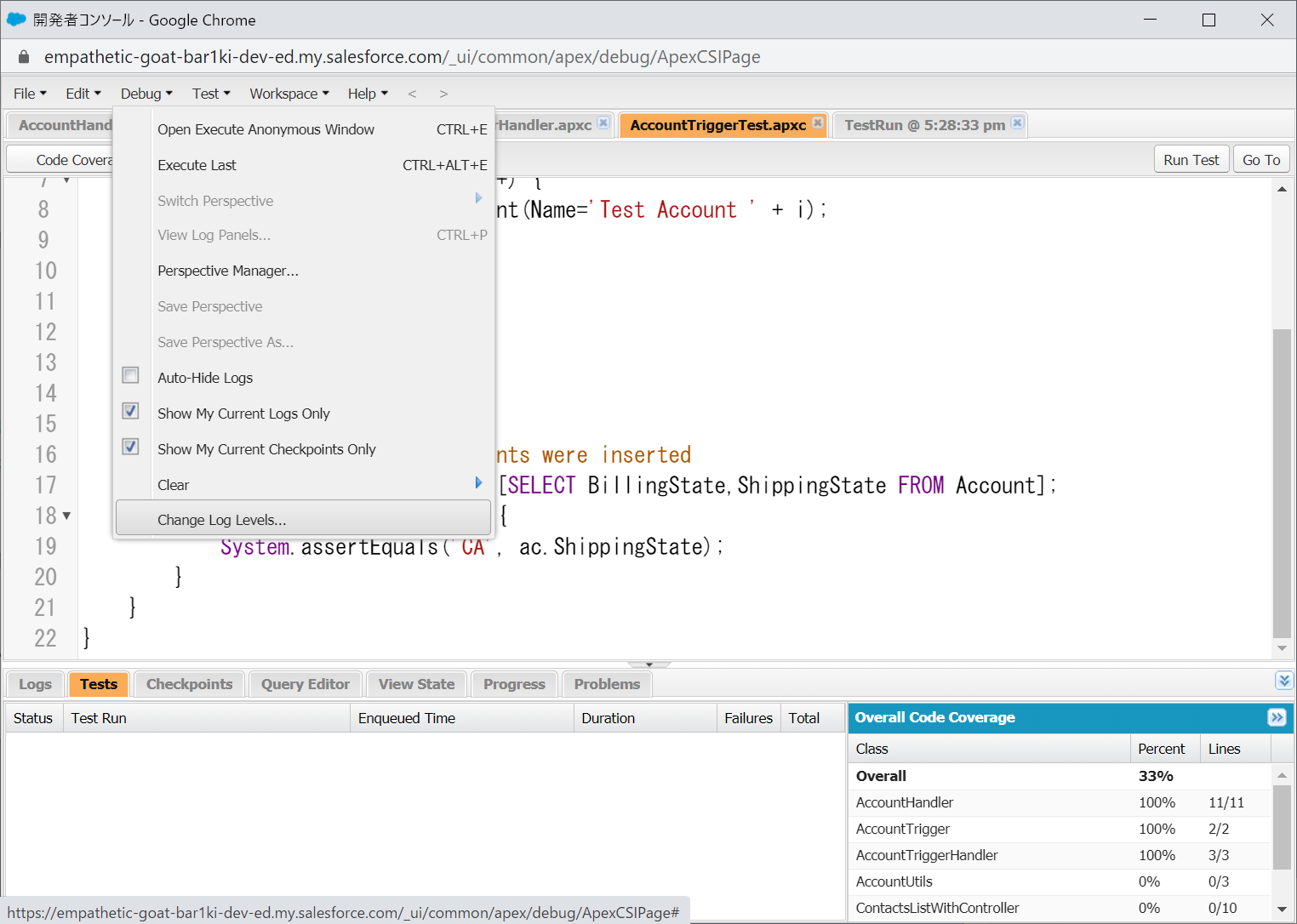Close the TestRun 5:28:33 pm tab
Image resolution: width=1297 pixels, height=924 pixels.
coord(1017,123)
